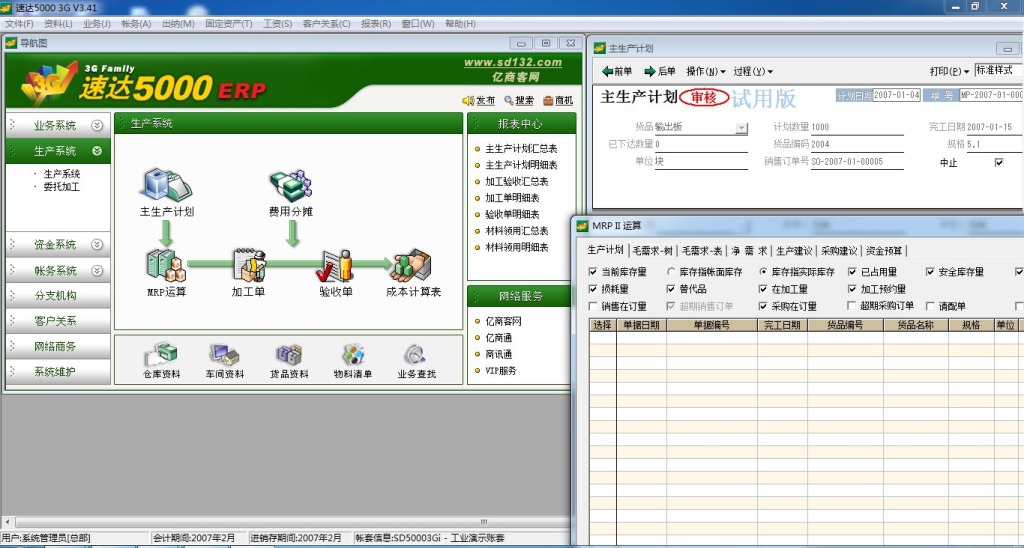The width and height of the screenshot is (1024, 548).
Task: Toggle the 中止 checkbox in 主生产计划
Action: [999, 162]
